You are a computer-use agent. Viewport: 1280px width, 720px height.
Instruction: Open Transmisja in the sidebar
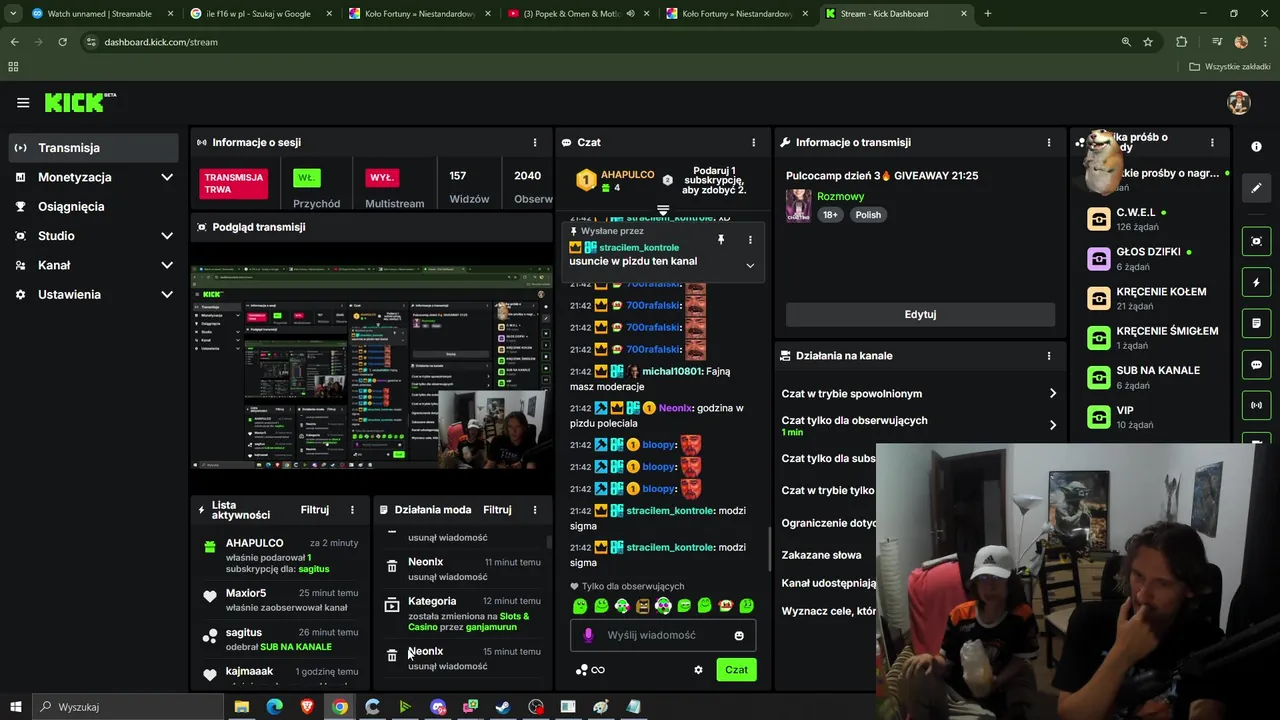[94, 148]
